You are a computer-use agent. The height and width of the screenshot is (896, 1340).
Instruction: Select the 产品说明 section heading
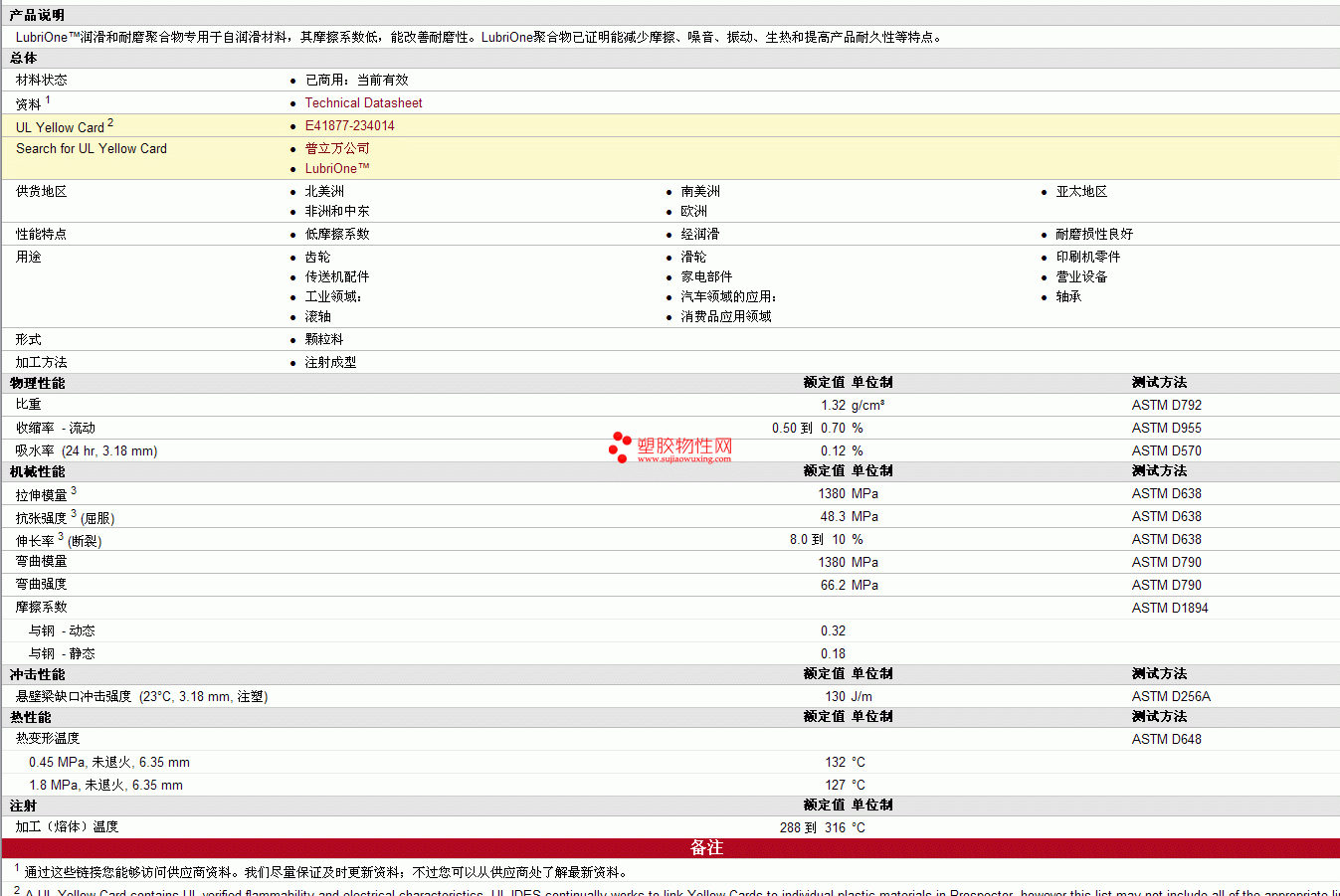point(37,15)
